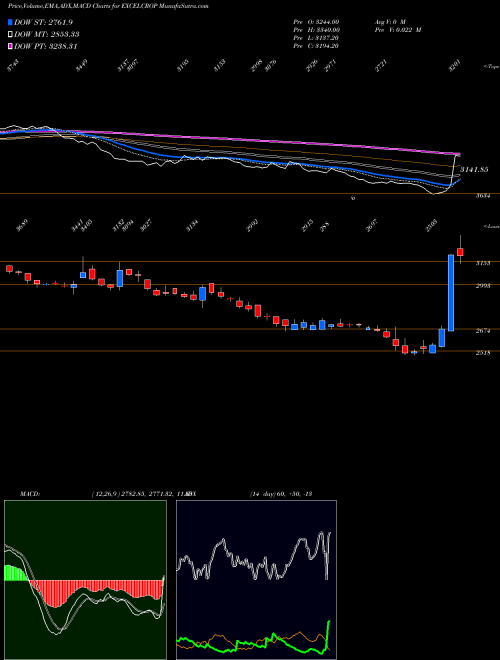Screen dimensions: 500x660
Task: Click the 2518 price level label
Action: click(x=482, y=353)
